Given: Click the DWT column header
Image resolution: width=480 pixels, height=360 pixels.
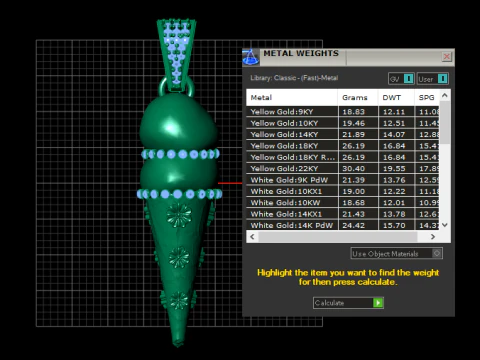Looking at the screenshot, I should tap(396, 98).
